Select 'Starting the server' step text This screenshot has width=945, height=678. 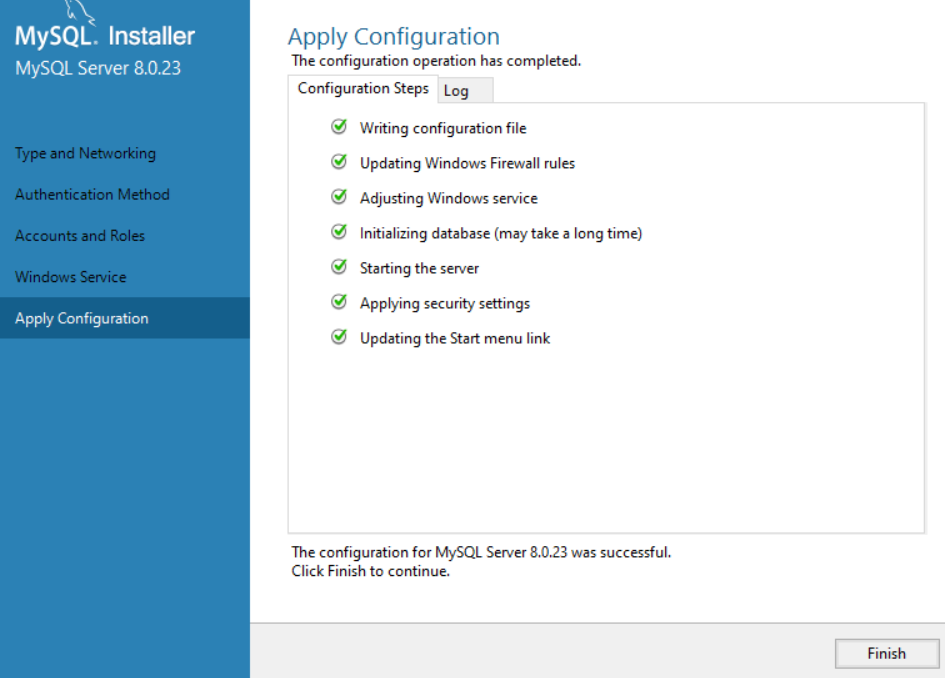tap(419, 268)
